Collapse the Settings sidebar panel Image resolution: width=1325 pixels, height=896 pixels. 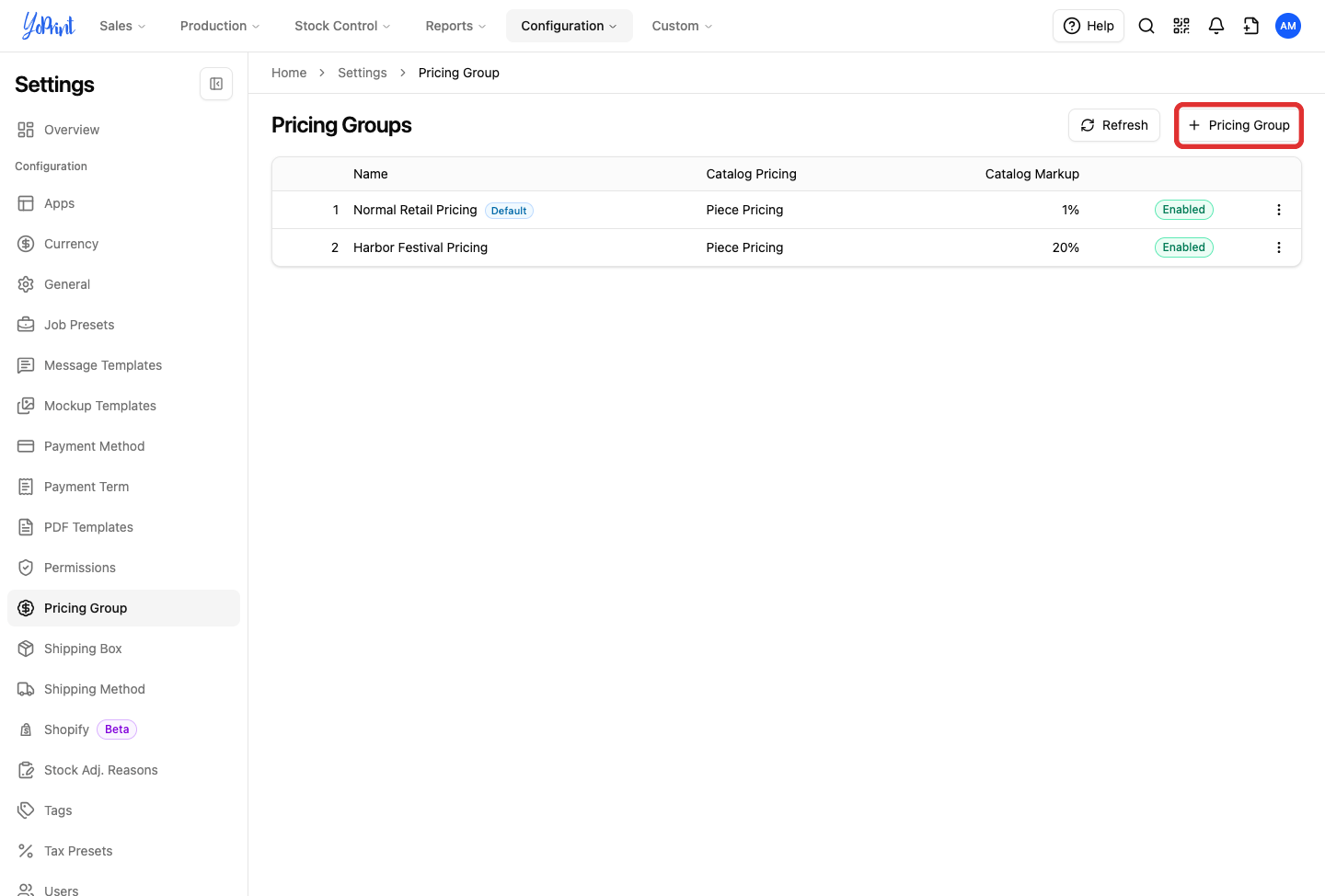coord(216,84)
